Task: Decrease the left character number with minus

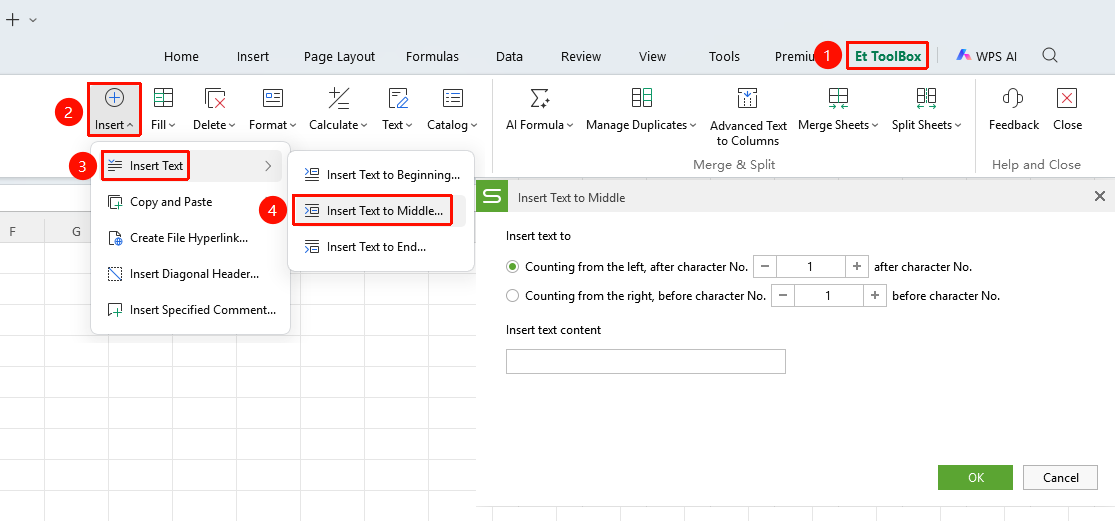Action: point(764,267)
